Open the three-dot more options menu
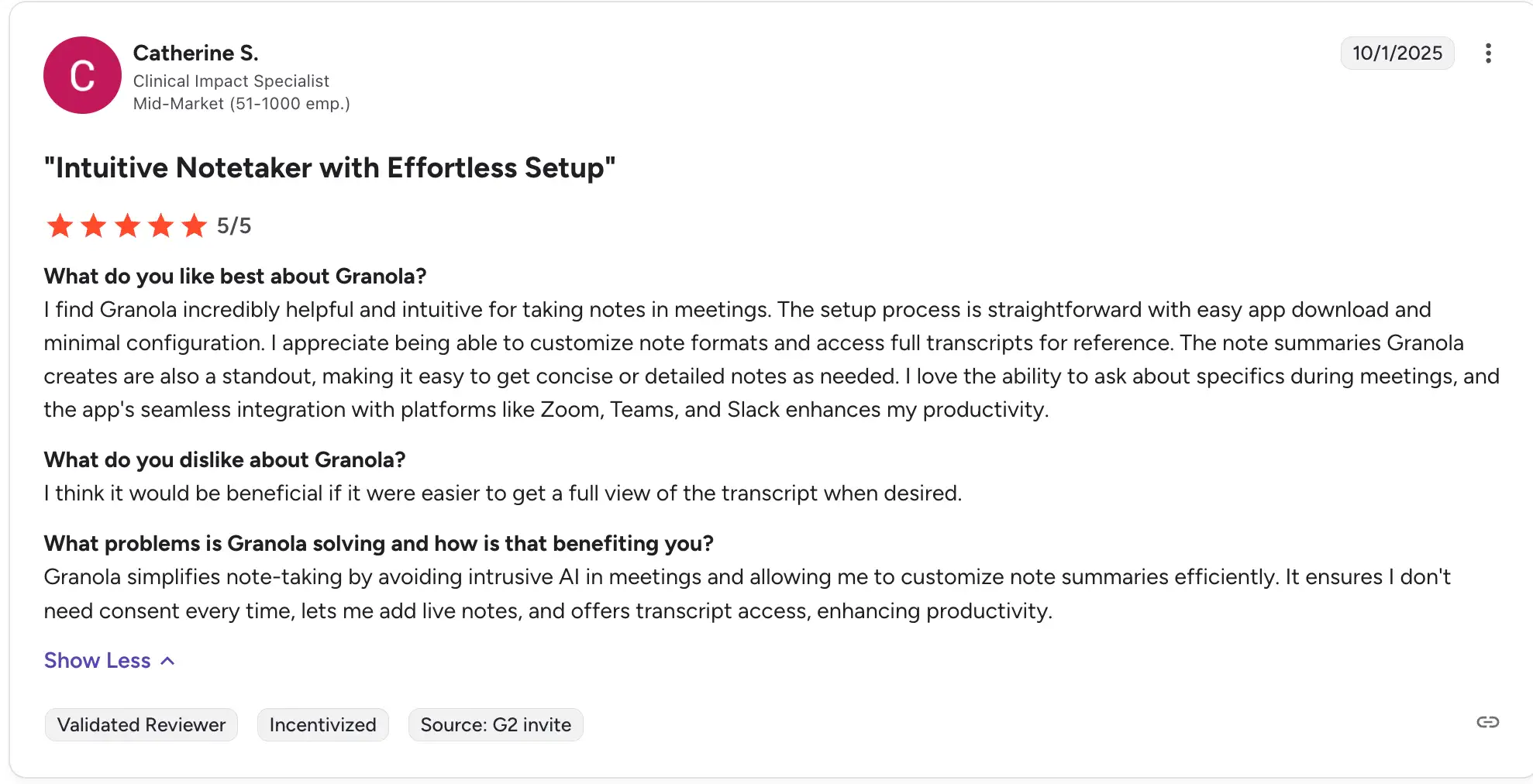Viewport: 1533px width, 784px height. click(x=1488, y=53)
